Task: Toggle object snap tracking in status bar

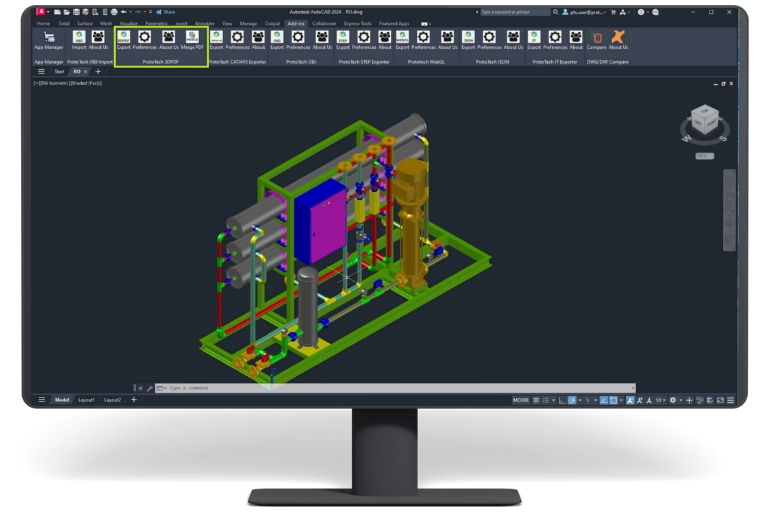Action: [x=604, y=400]
